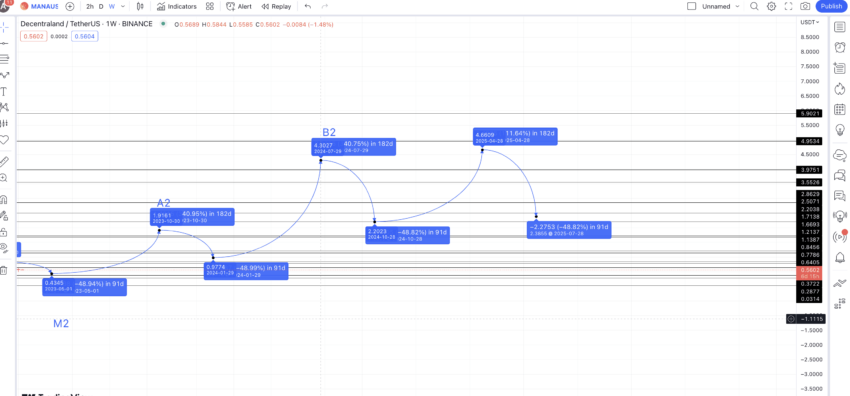Open the Notifications bell panel
The image size is (850, 396).
(840, 257)
